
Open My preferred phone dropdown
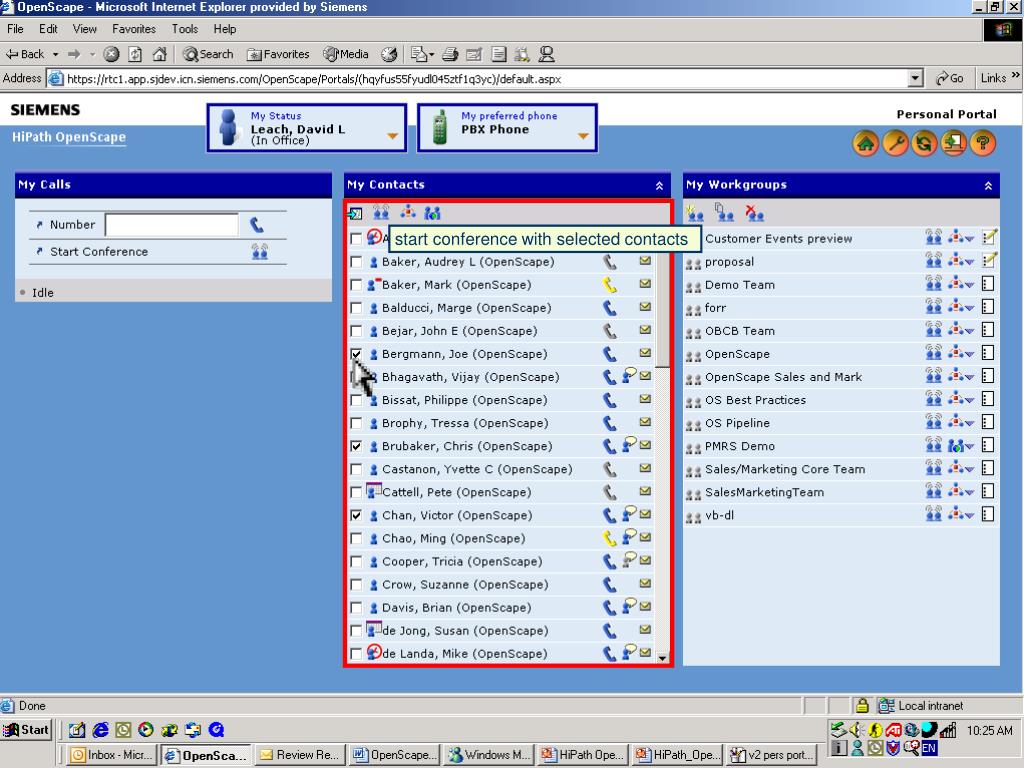click(x=583, y=137)
